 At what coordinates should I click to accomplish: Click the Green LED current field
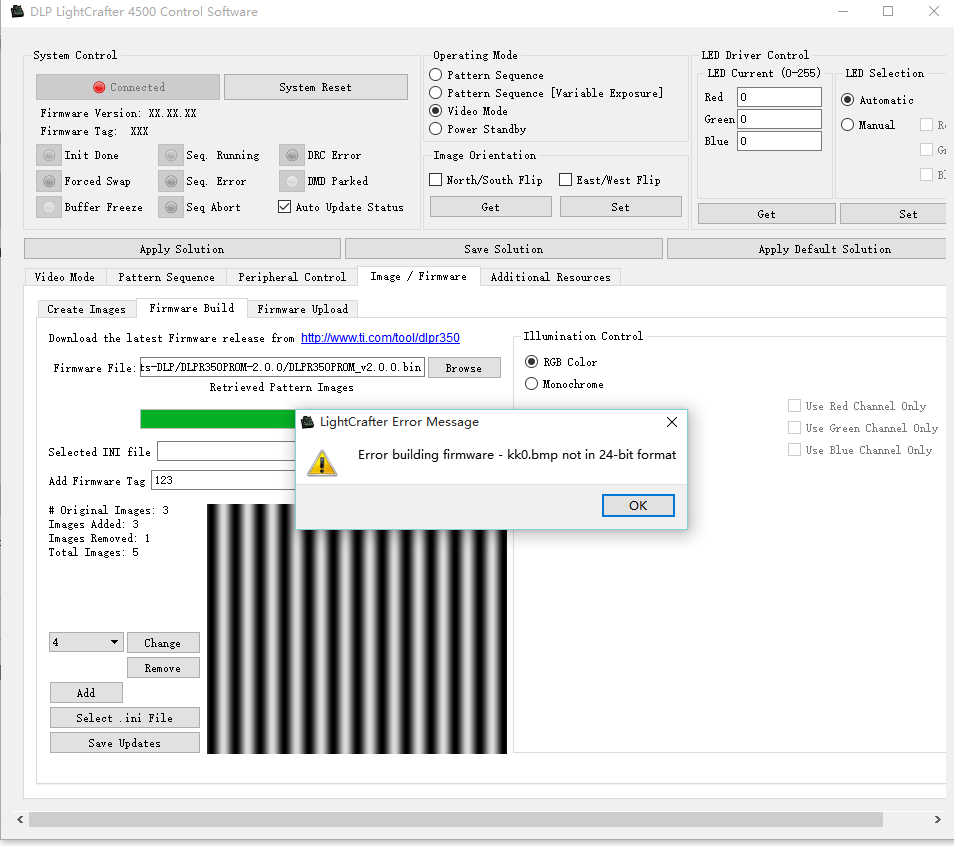(x=779, y=119)
